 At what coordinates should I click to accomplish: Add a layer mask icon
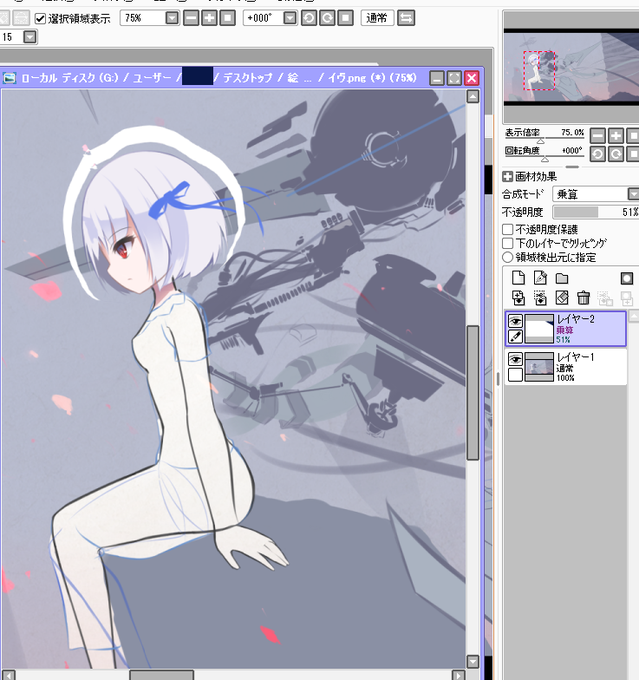coord(627,278)
